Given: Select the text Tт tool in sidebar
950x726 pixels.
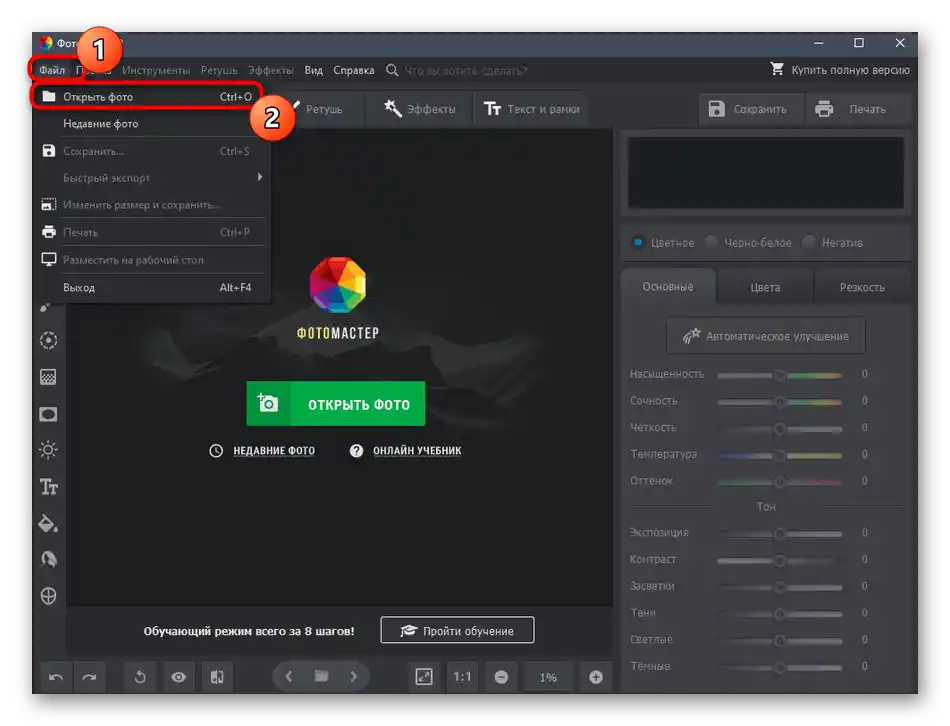Looking at the screenshot, I should click(x=48, y=487).
